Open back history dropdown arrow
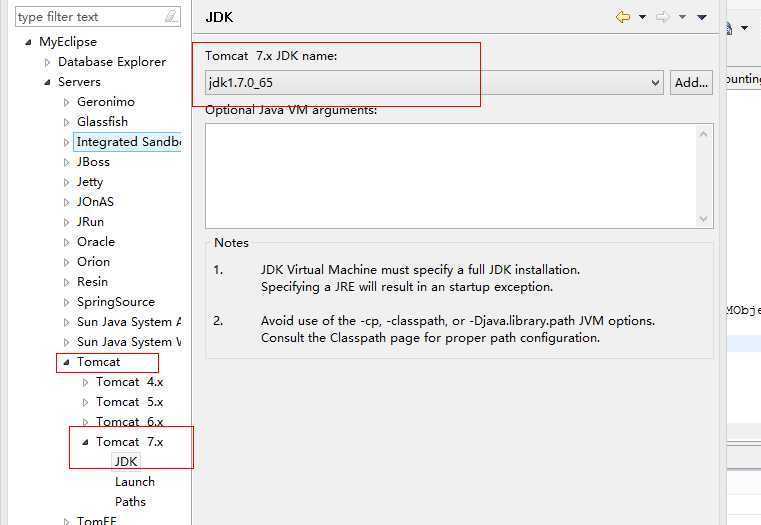This screenshot has width=761, height=525. pyautogui.click(x=643, y=17)
